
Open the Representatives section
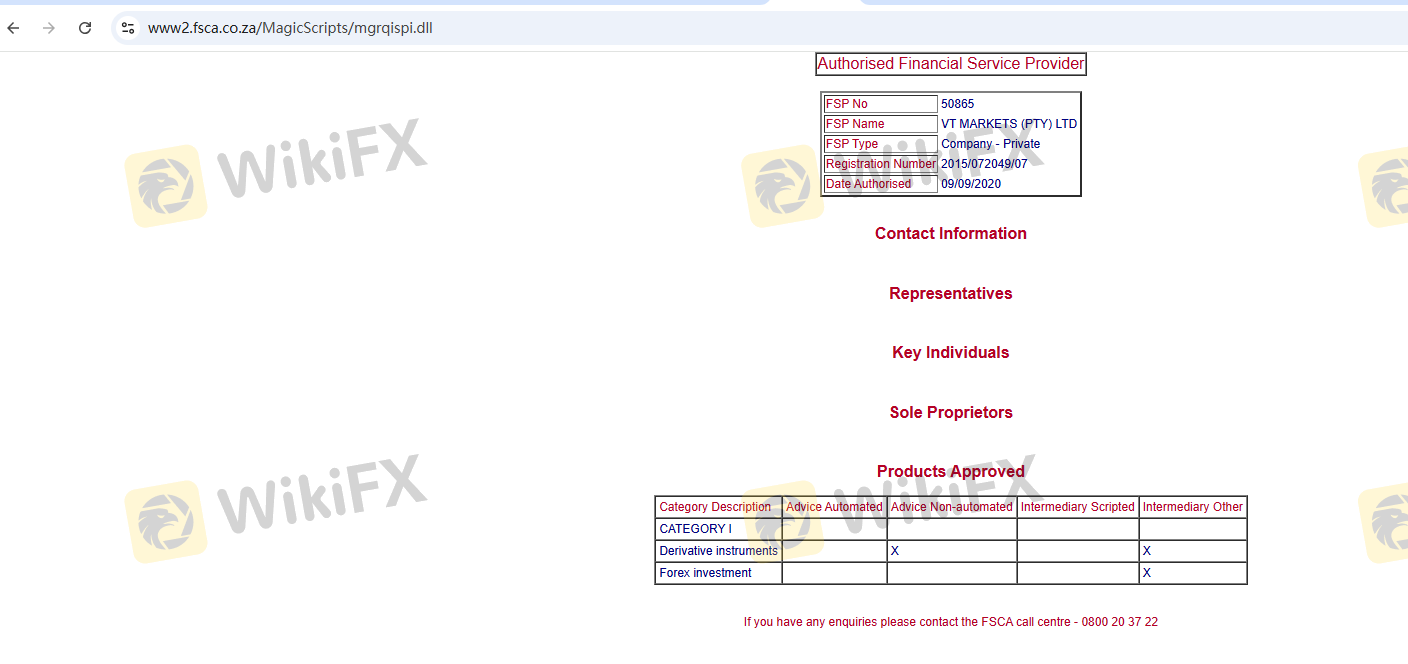[951, 293]
